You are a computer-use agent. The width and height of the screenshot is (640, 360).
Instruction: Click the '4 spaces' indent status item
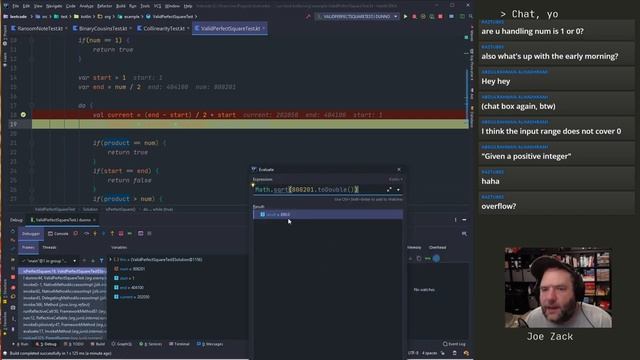[x=429, y=353]
